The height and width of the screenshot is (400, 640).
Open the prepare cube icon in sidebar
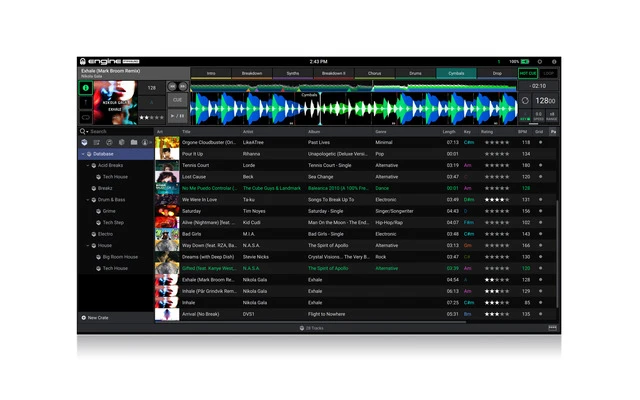tap(121, 142)
